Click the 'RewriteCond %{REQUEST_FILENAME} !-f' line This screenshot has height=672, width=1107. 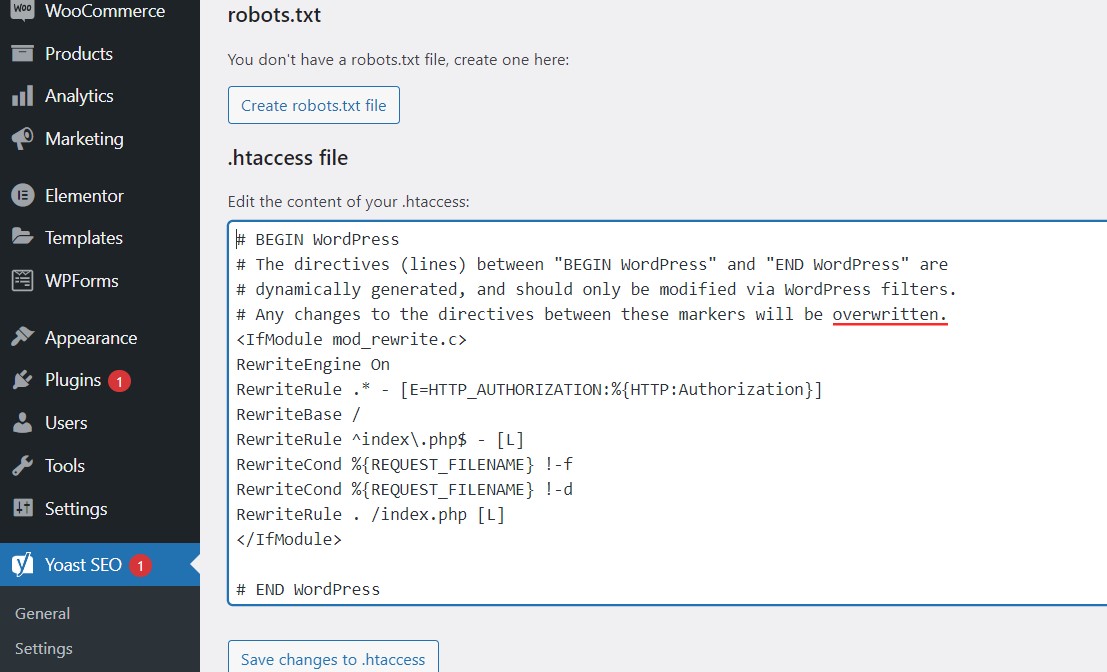(x=405, y=464)
